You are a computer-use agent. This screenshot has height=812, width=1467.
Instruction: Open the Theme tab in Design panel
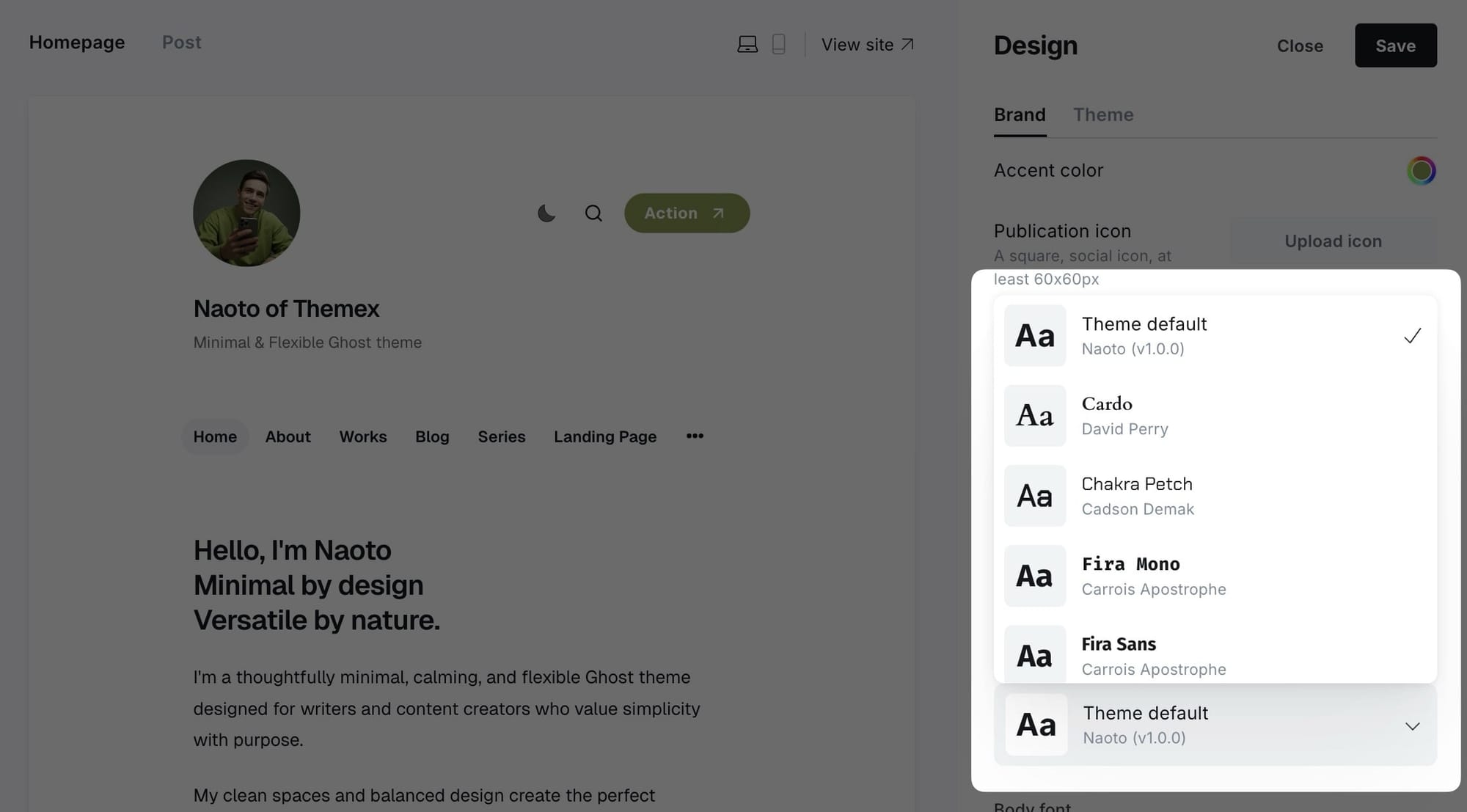tap(1103, 115)
